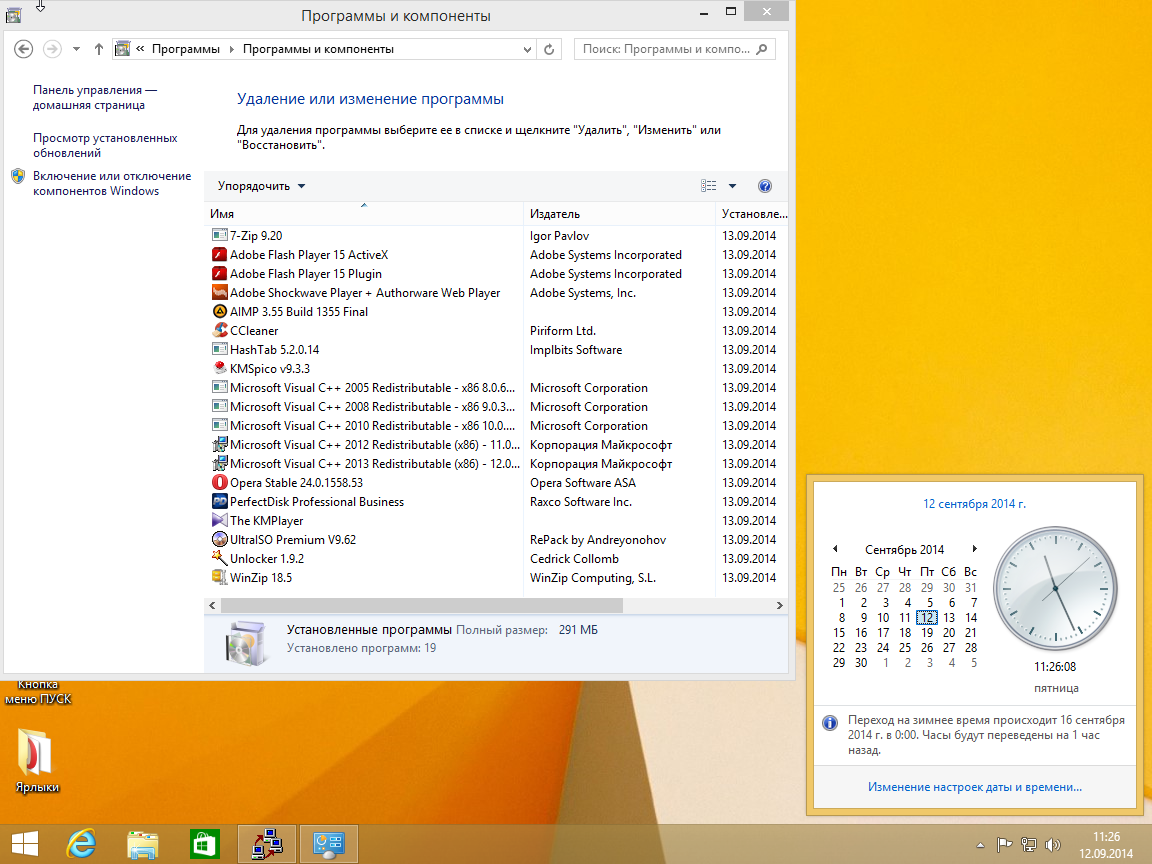
Task: Open File Explorer from taskbar
Action: click(x=143, y=844)
